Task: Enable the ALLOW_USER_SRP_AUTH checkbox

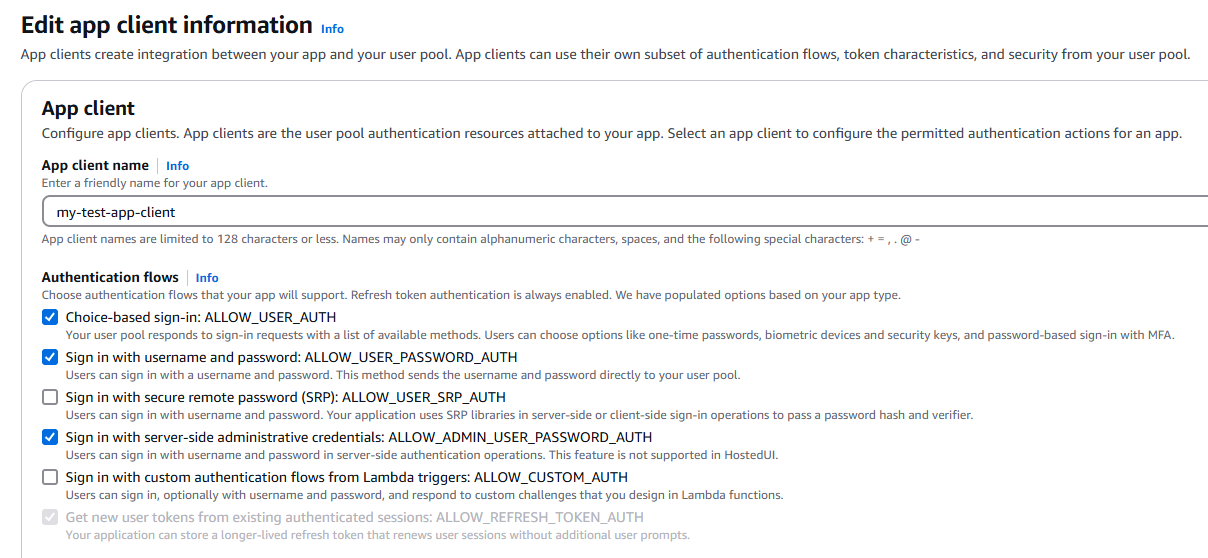Action: click(50, 397)
